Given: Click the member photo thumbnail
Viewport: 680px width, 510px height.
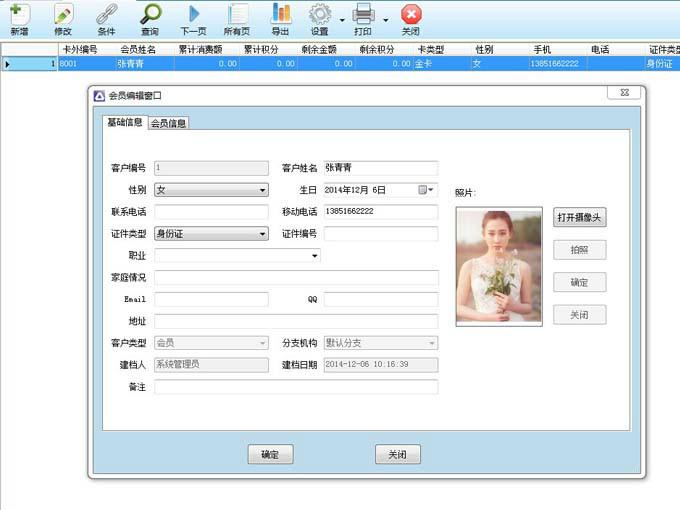Looking at the screenshot, I should point(499,266).
